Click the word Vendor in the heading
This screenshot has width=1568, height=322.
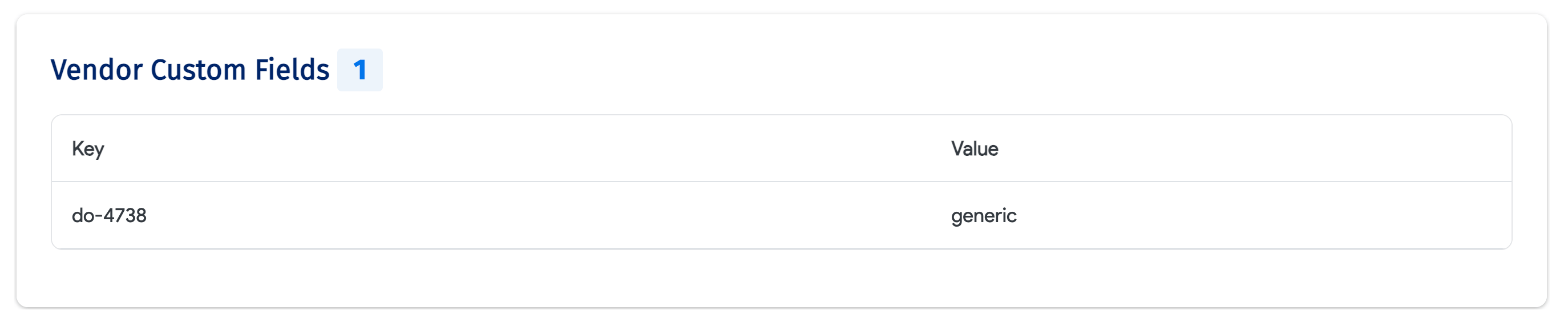pyautogui.click(x=96, y=70)
